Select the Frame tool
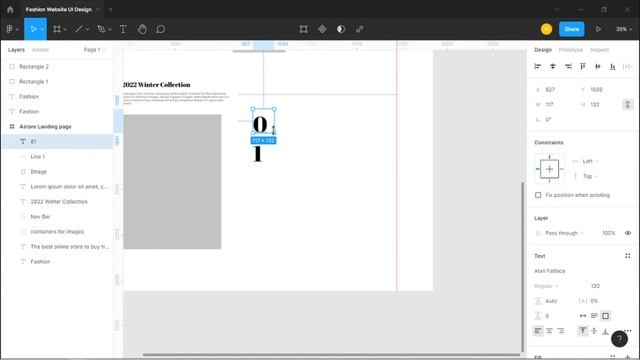This screenshot has height=360, width=640. tap(57, 29)
